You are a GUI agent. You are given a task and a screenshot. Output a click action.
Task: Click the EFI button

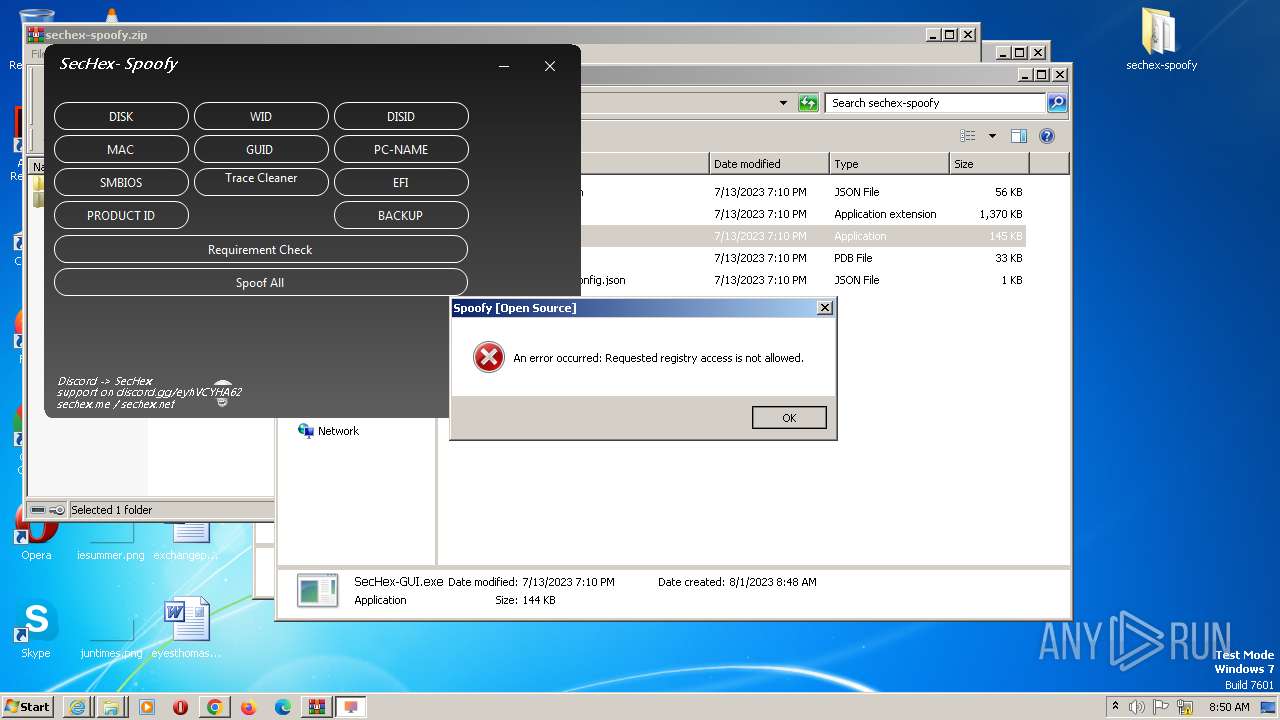(x=401, y=182)
